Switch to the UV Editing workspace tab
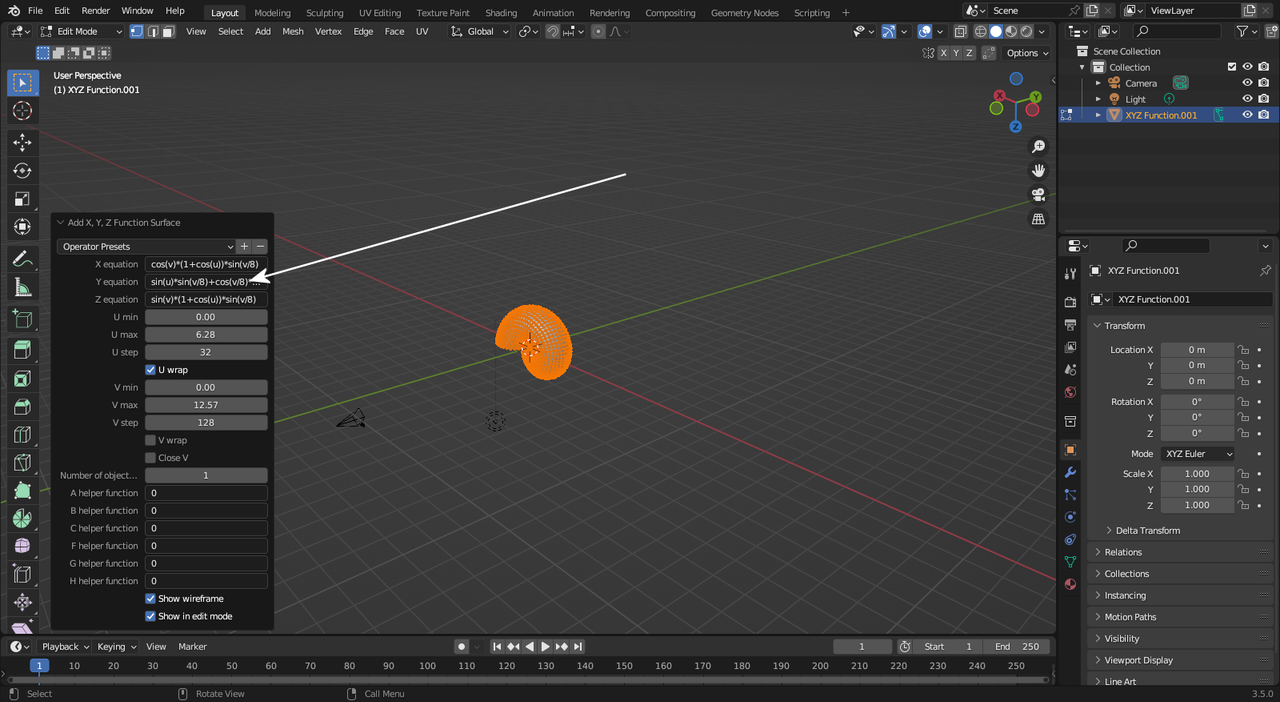The image size is (1280, 702). click(x=380, y=13)
